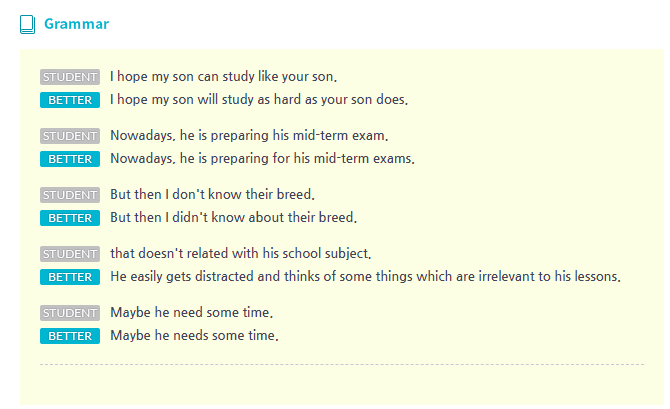Click the dashed divider line below corrections
Image resolution: width=670 pixels, height=409 pixels.
coord(342,365)
